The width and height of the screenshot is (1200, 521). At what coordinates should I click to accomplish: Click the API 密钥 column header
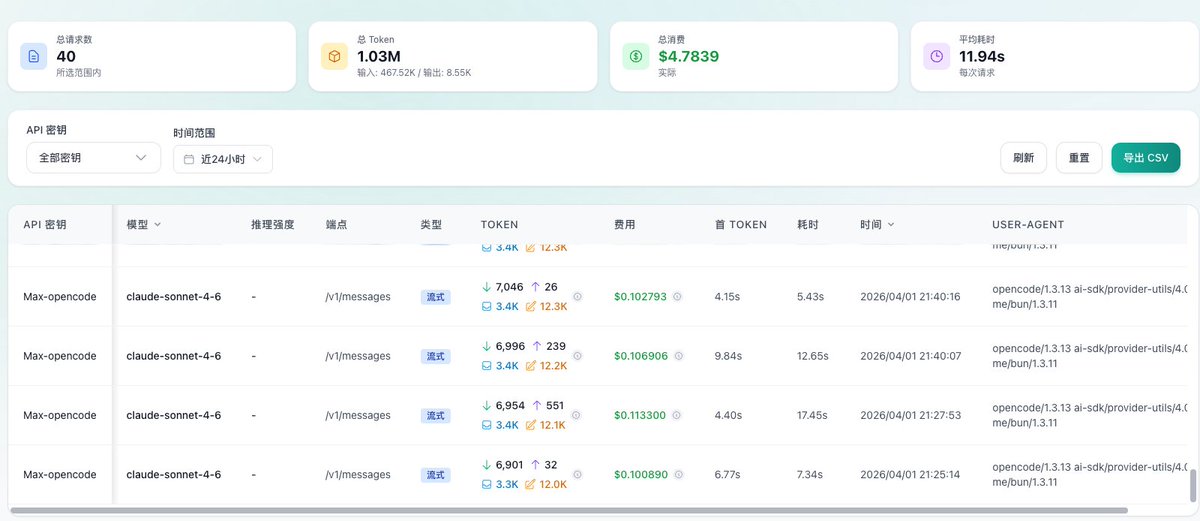pyautogui.click(x=46, y=225)
